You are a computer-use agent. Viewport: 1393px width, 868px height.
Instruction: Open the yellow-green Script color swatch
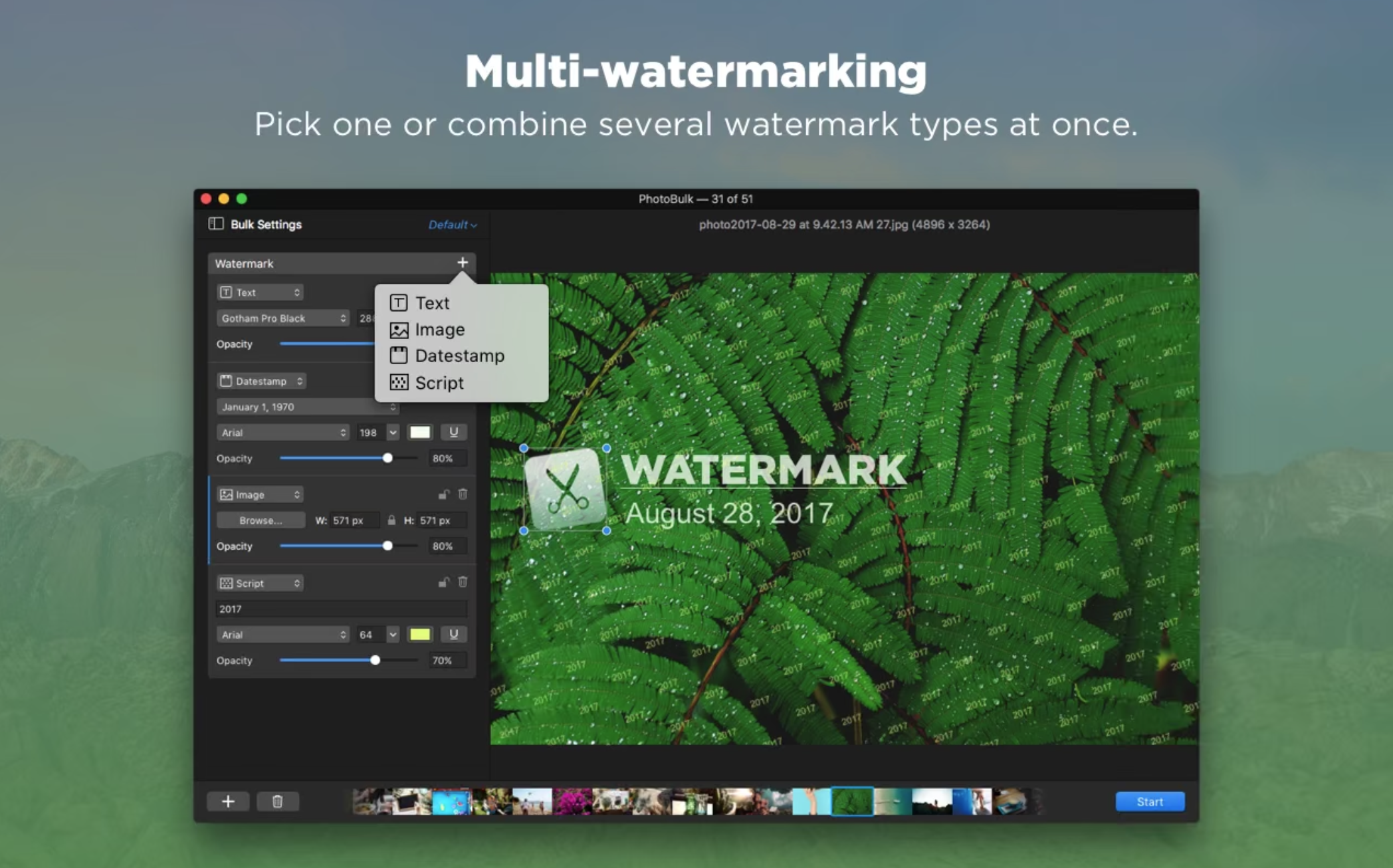coord(420,635)
